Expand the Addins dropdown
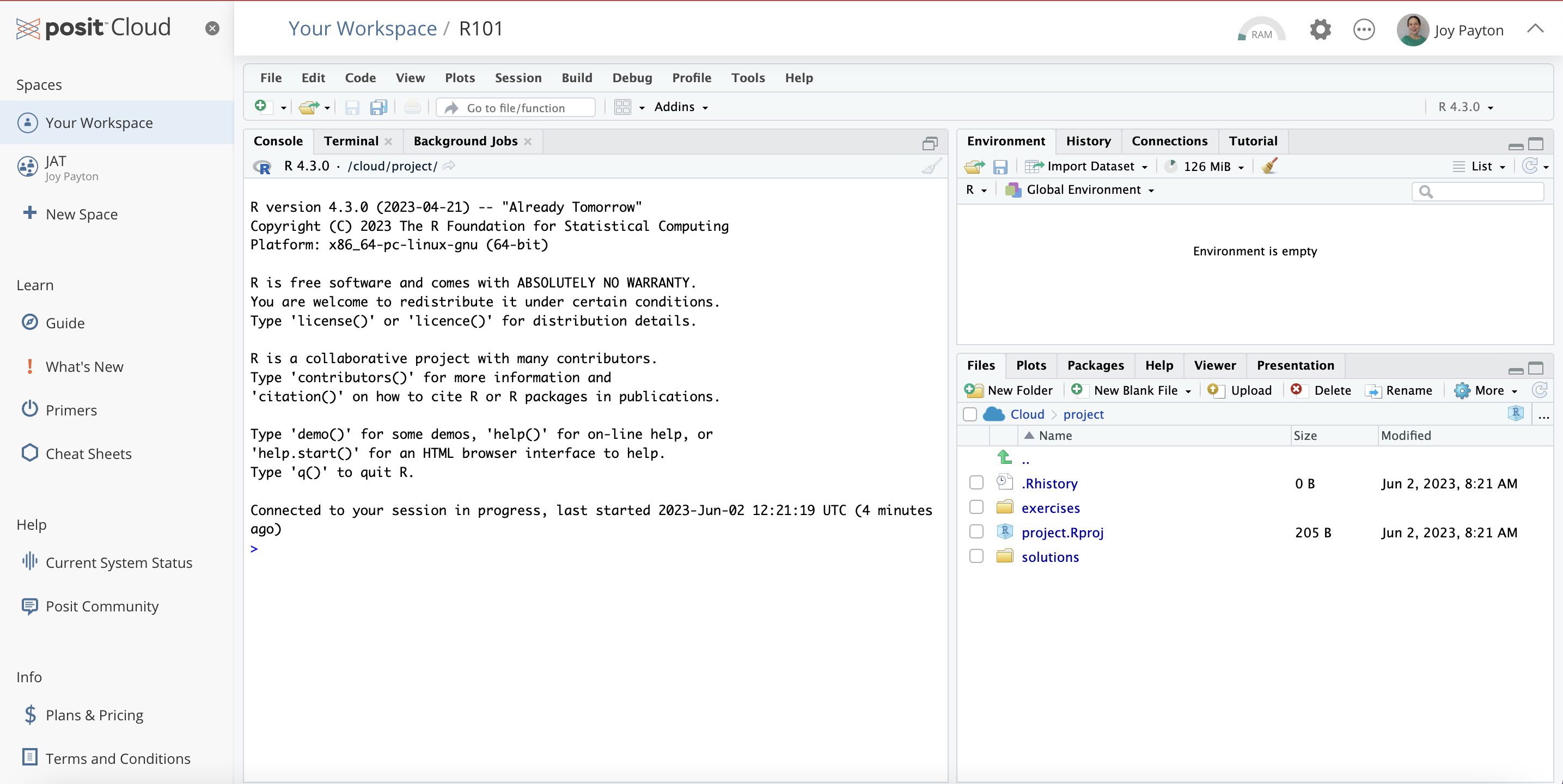Image resolution: width=1563 pixels, height=784 pixels. coord(681,107)
